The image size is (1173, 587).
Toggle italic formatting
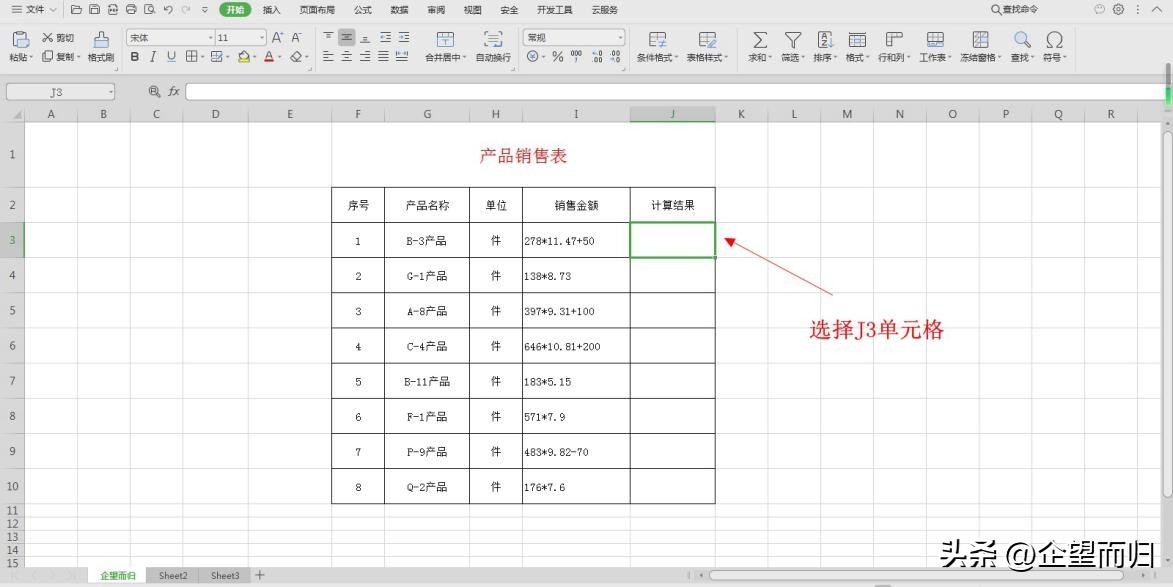pyautogui.click(x=153, y=57)
